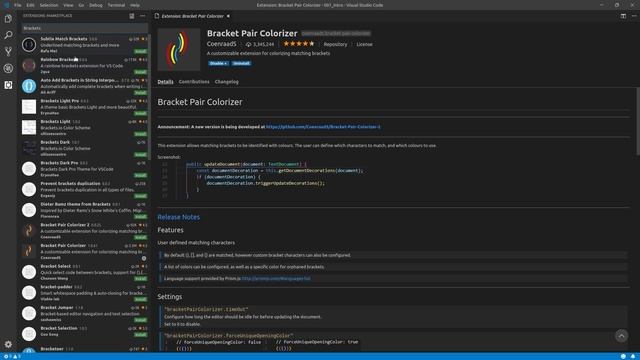This screenshot has width=640, height=360.
Task: Open the Explorer view in activity bar
Action: (x=8, y=18)
